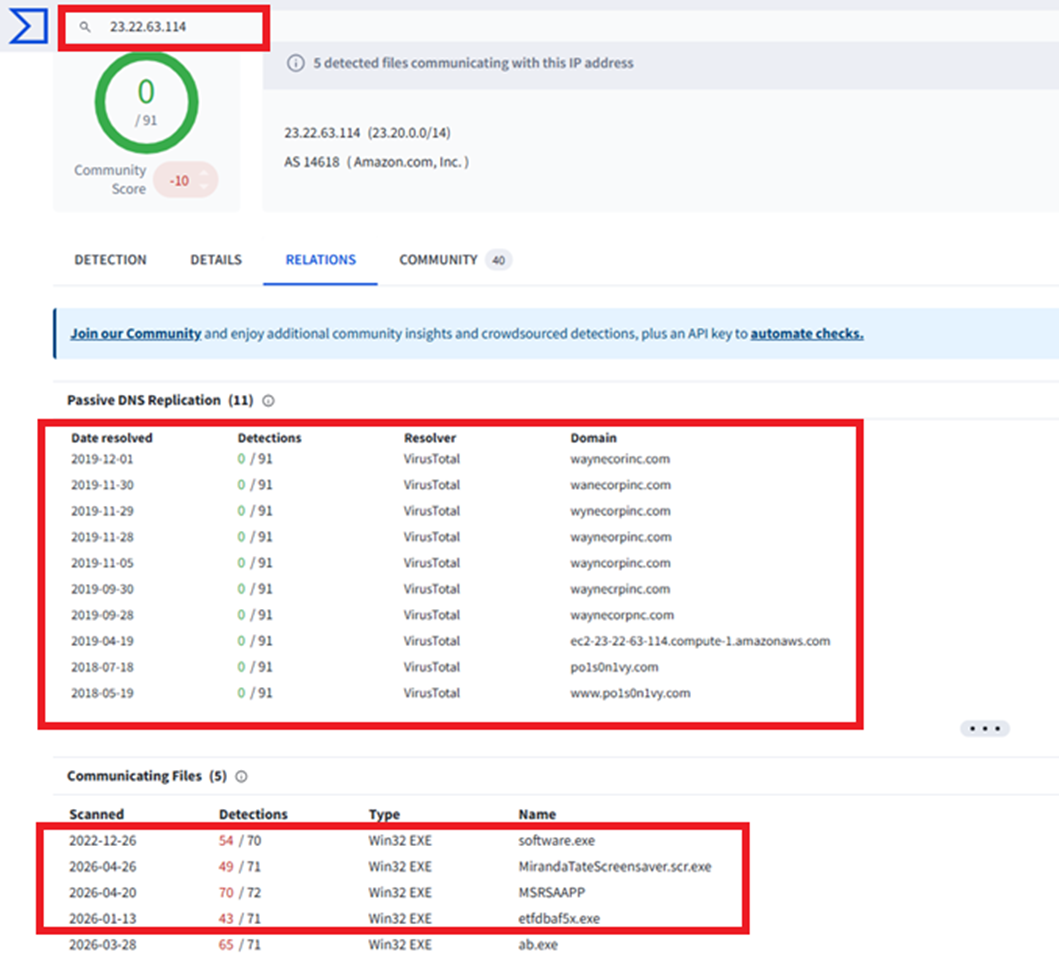Click date 2019-12-01 in DNS table
1059x969 pixels.
[102, 459]
